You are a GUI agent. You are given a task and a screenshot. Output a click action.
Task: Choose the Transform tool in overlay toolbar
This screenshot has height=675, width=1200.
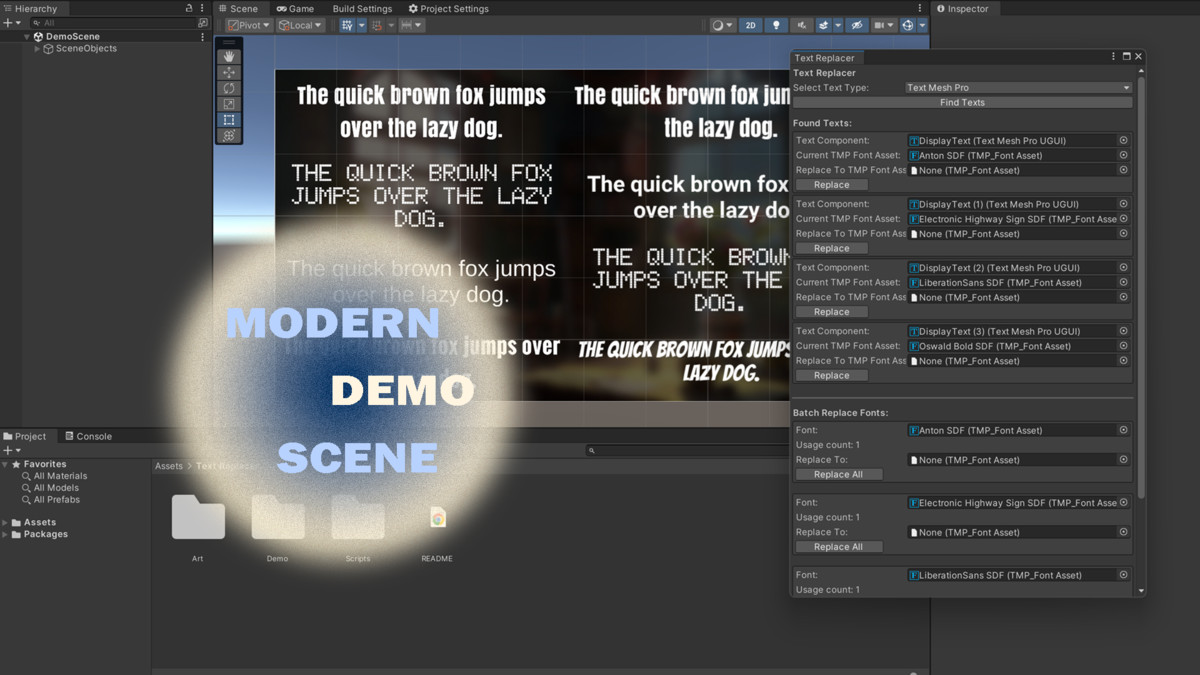pos(229,135)
